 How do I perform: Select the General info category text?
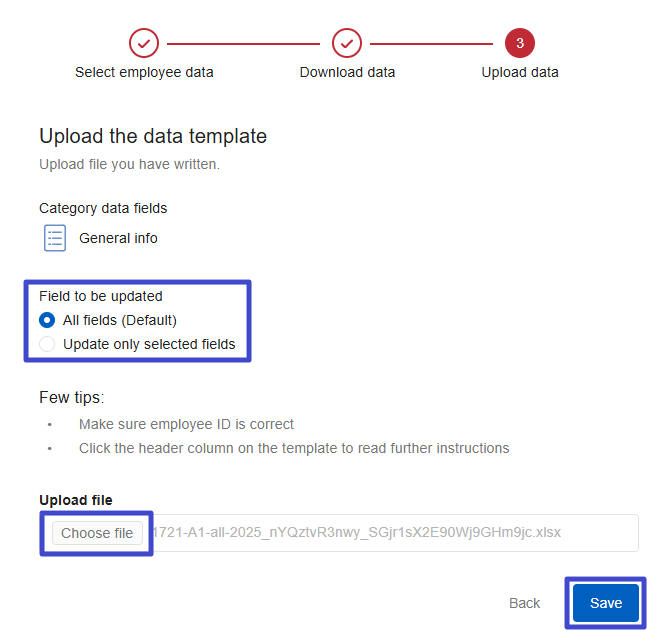118,238
